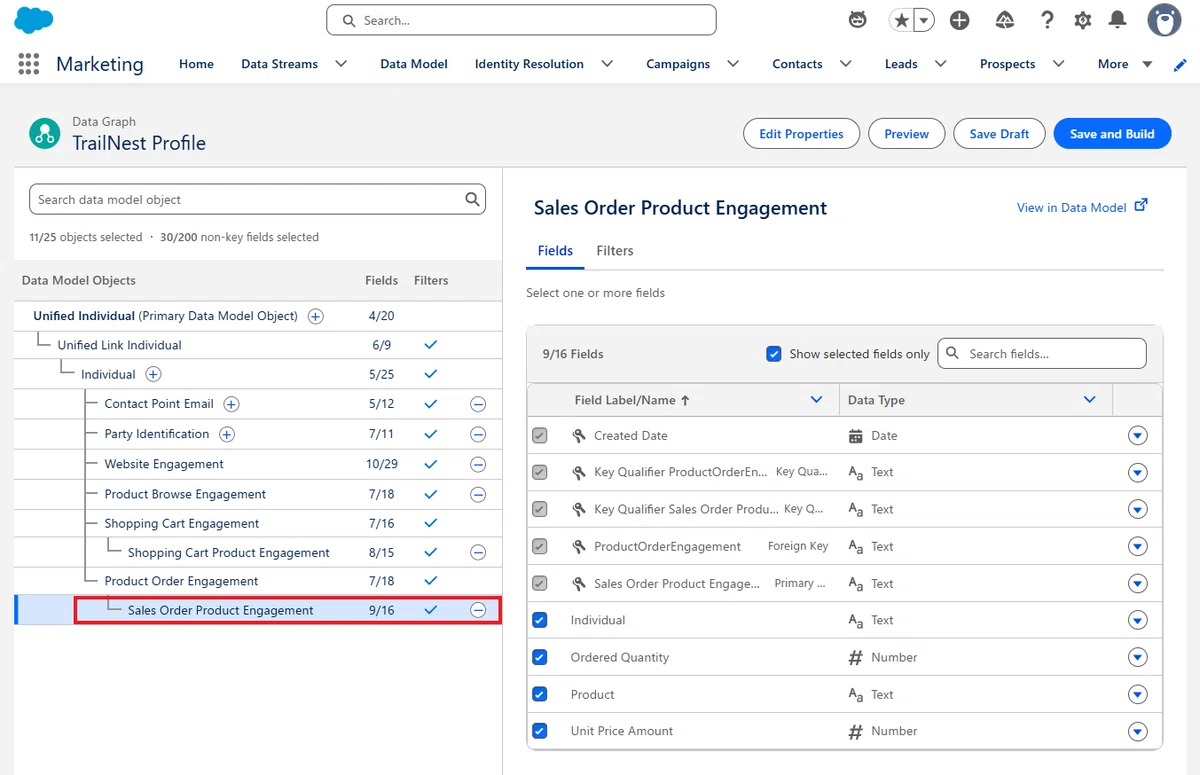Open Data Type column menu chevron
The width and height of the screenshot is (1200, 775).
(x=1090, y=400)
